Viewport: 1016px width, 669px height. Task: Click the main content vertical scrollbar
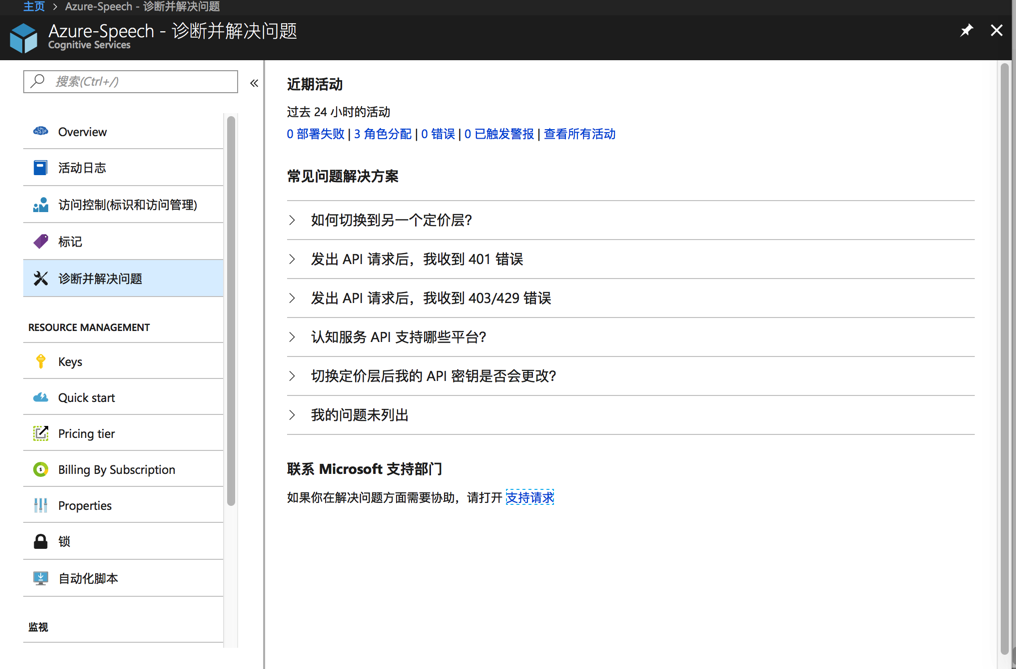click(x=1005, y=357)
